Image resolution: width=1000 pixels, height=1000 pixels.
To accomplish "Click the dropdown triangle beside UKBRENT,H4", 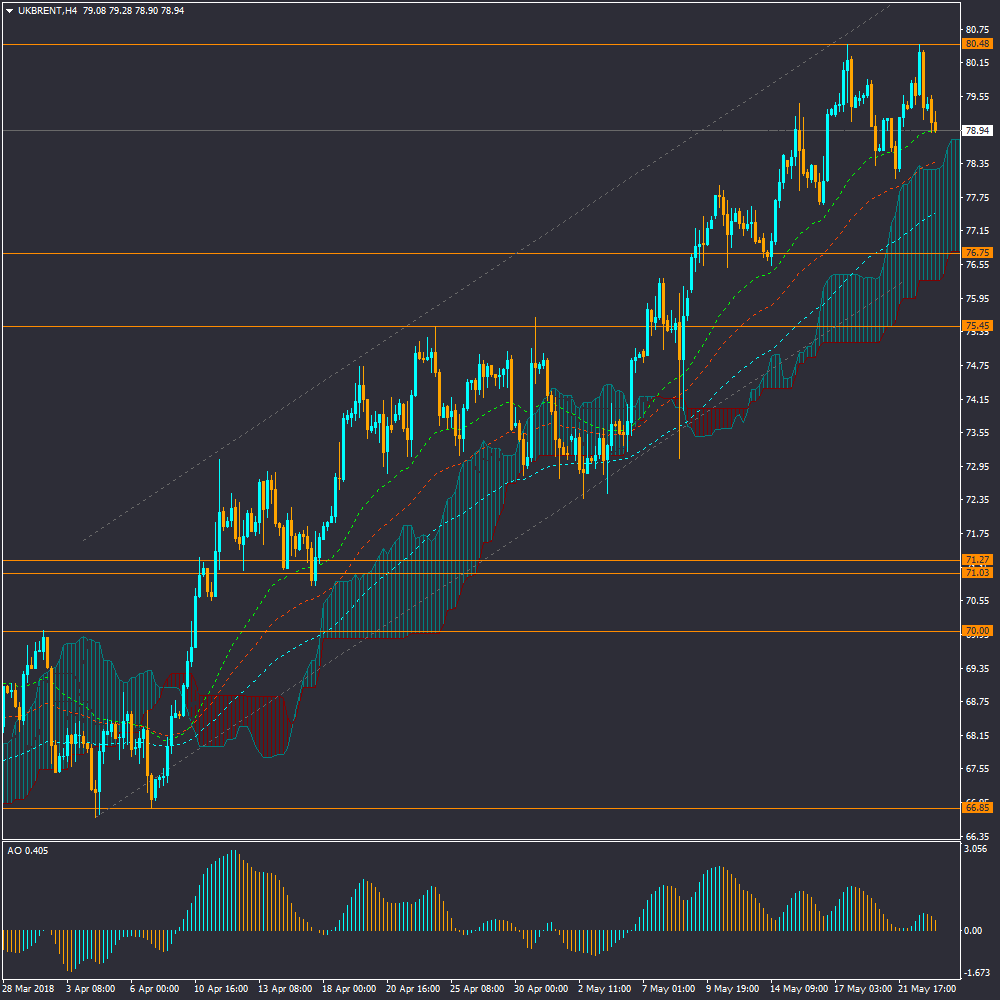I will click(x=9, y=10).
